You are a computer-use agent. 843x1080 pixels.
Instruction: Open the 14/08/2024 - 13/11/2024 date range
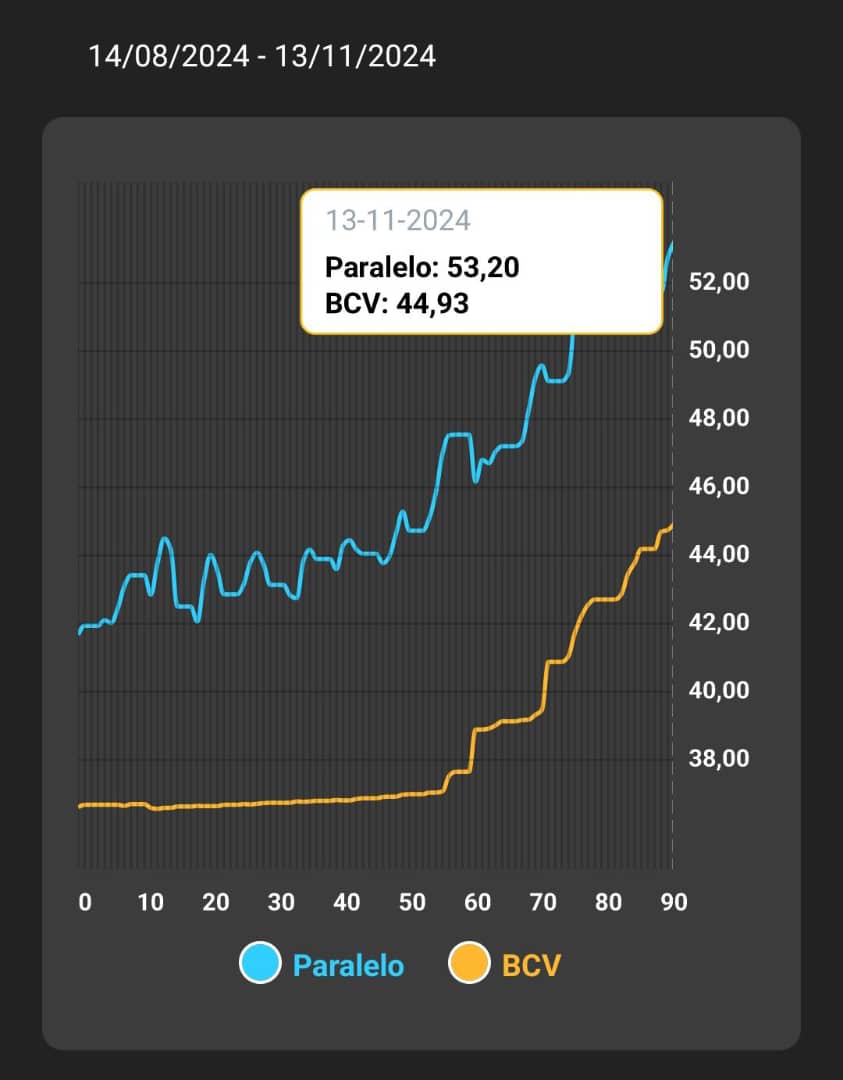click(262, 55)
